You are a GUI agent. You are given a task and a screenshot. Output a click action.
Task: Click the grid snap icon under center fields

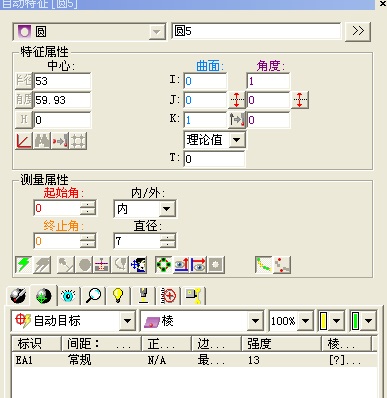click(78, 141)
